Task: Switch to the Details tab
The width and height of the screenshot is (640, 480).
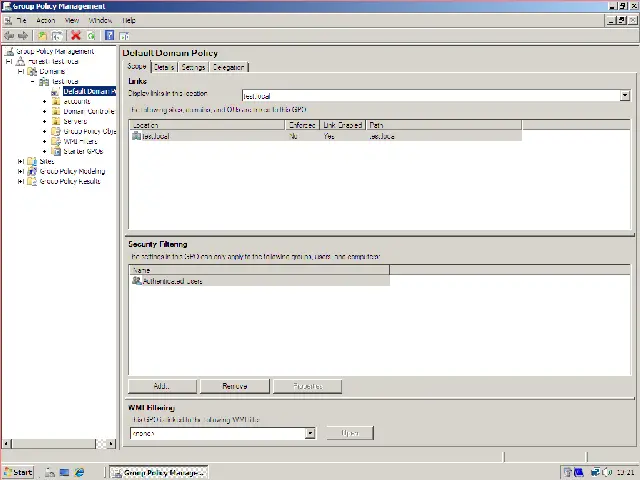Action: pyautogui.click(x=164, y=67)
